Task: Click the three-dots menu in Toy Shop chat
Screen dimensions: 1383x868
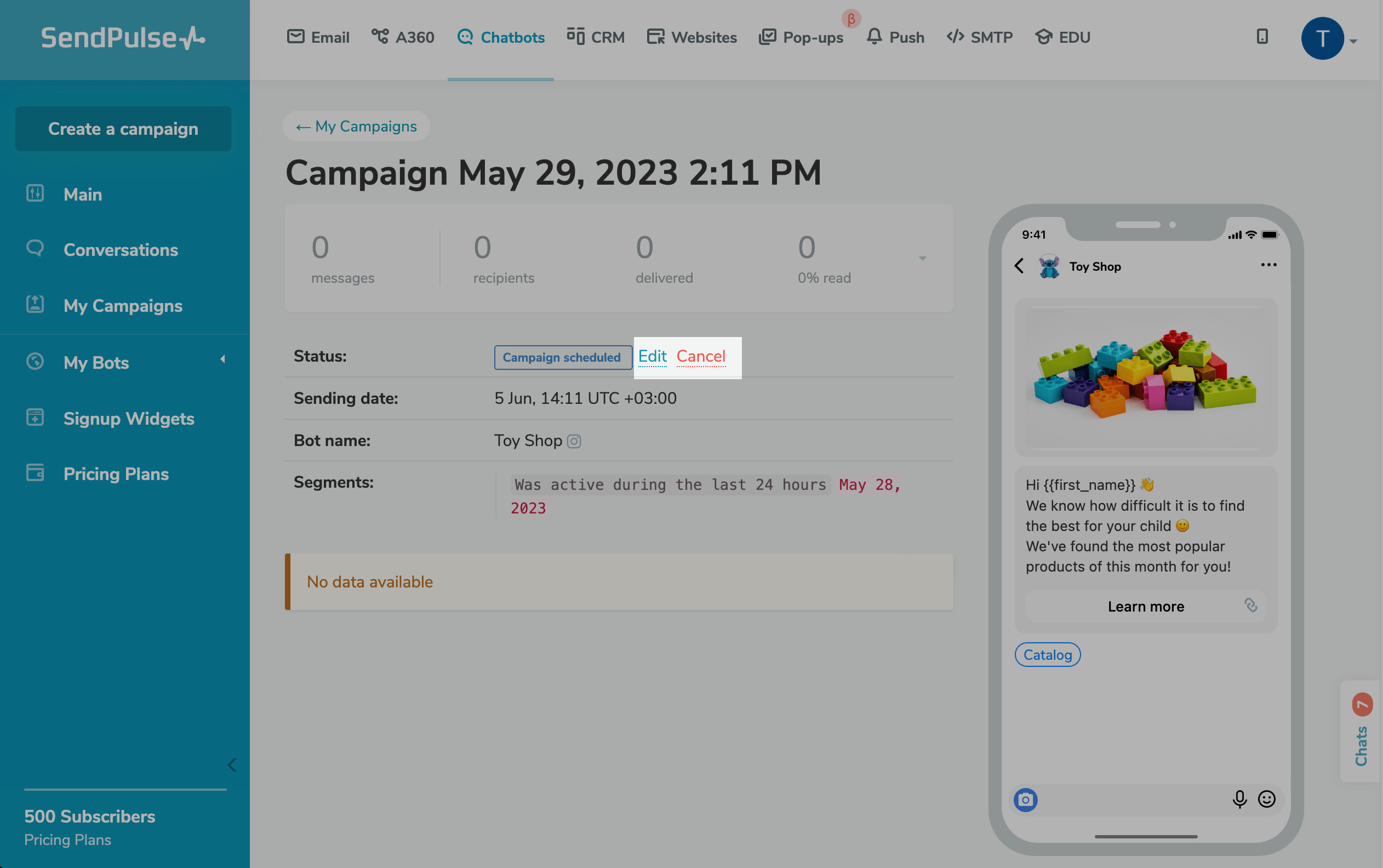Action: tap(1268, 265)
